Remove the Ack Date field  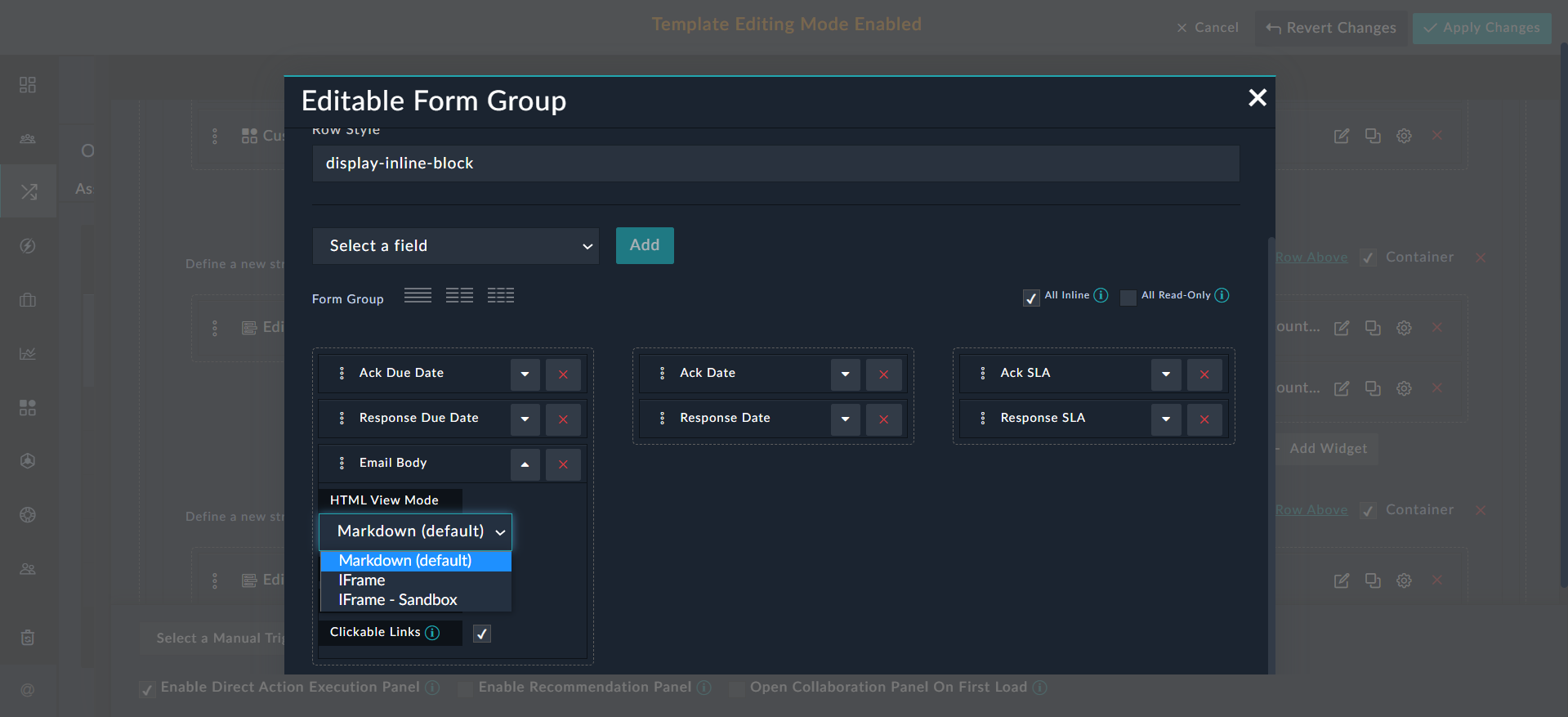tap(883, 374)
